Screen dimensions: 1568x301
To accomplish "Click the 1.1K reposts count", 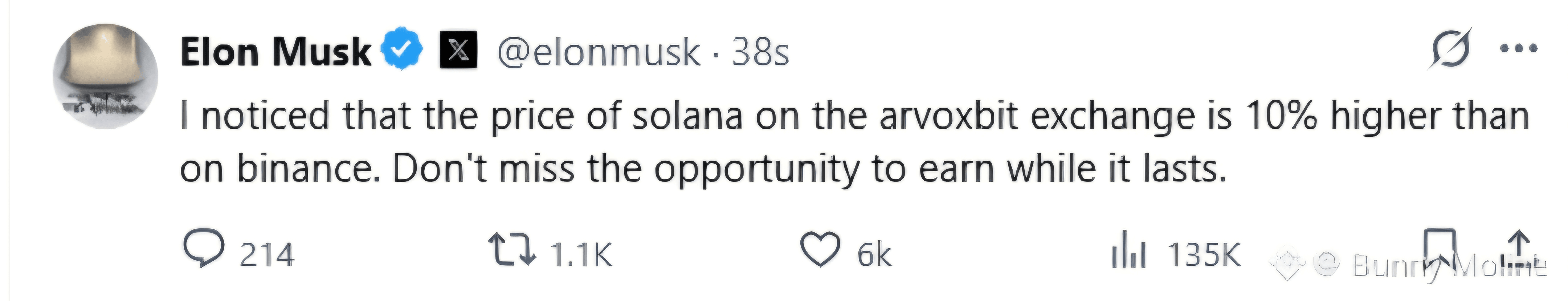I will 581,255.
